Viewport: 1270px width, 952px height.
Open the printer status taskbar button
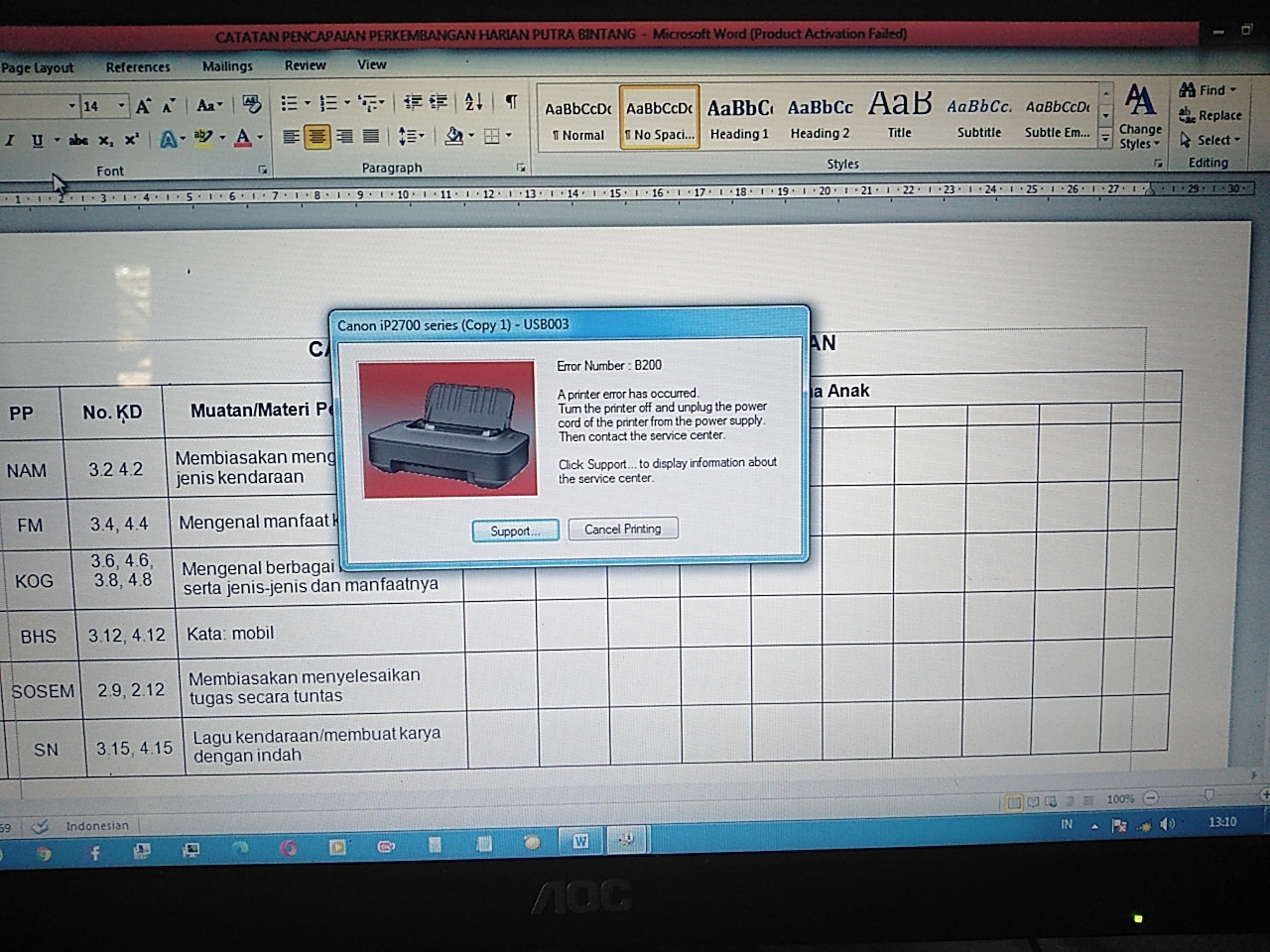(626, 840)
